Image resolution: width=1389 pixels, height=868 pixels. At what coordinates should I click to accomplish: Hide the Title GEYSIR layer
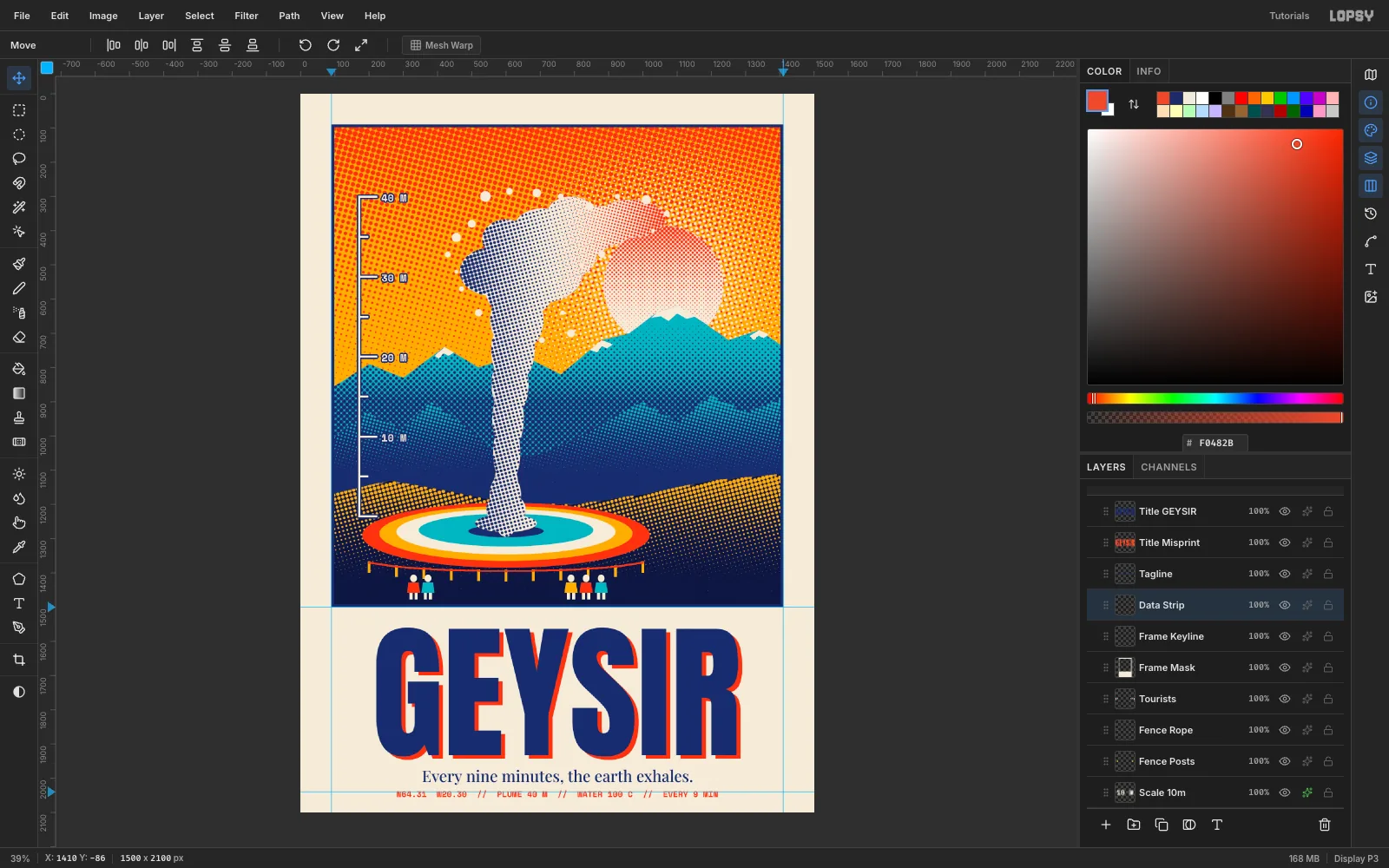point(1285,511)
